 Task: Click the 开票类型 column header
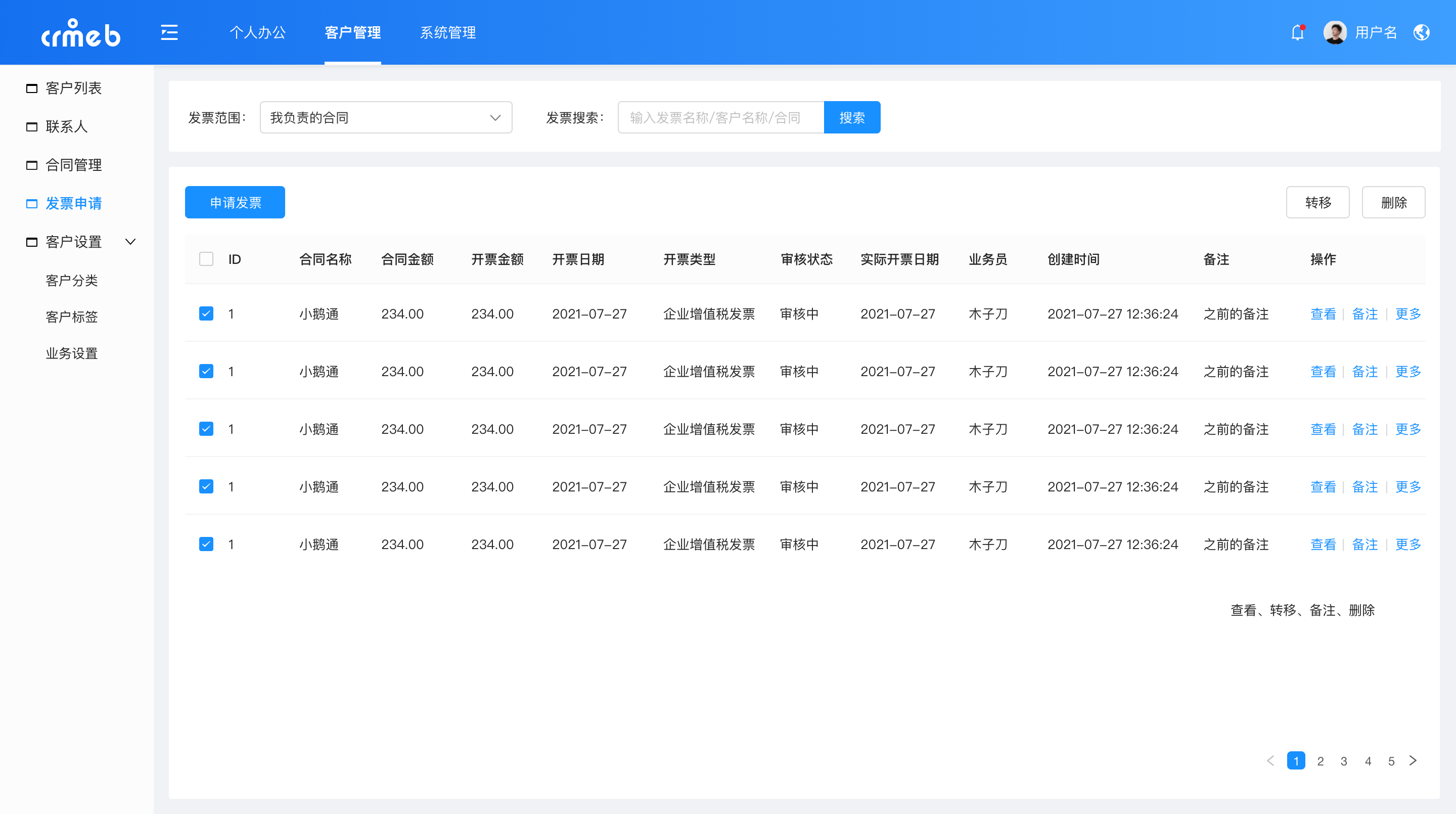(690, 259)
